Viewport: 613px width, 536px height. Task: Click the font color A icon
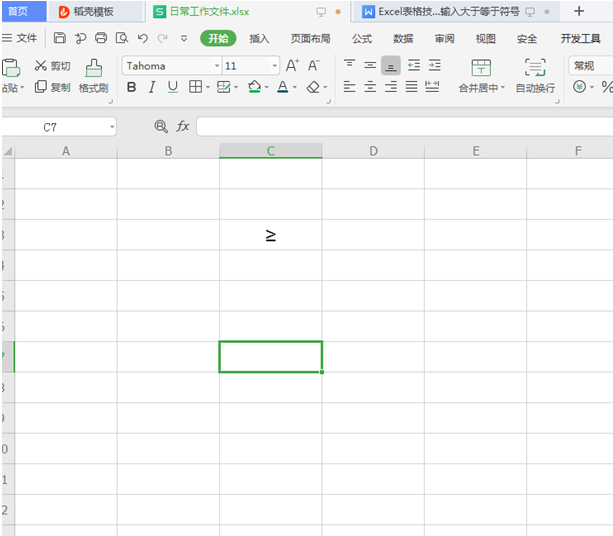click(x=283, y=87)
